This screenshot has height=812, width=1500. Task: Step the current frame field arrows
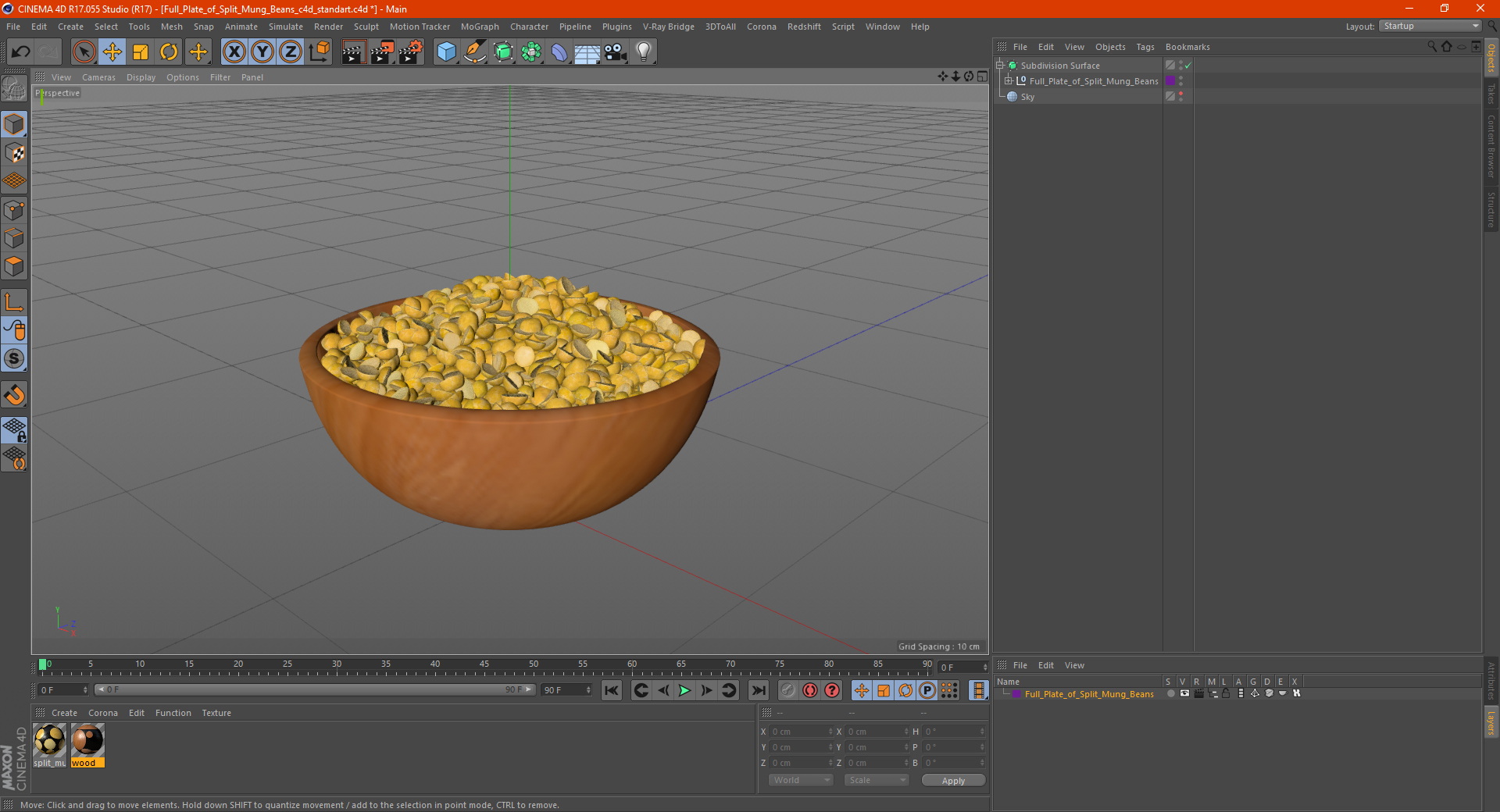click(985, 668)
